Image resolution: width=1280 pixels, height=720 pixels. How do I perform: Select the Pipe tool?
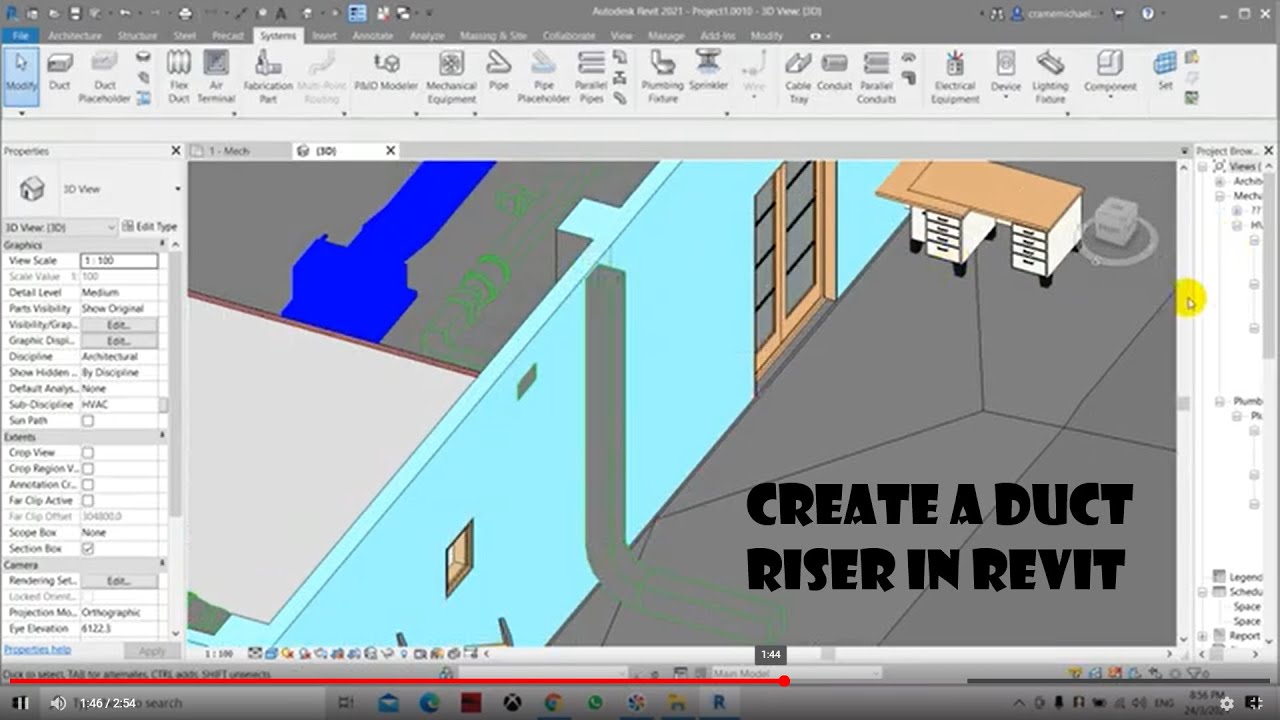click(498, 72)
